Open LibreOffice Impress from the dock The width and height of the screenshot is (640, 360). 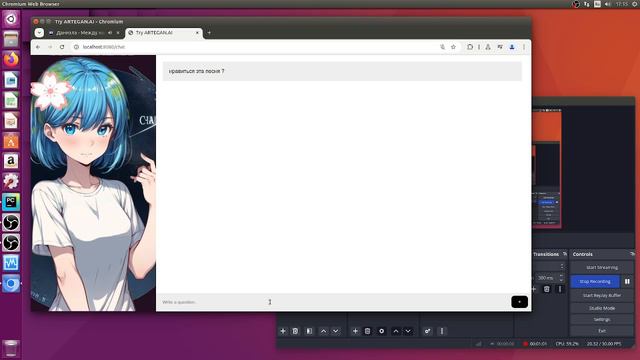click(x=11, y=121)
